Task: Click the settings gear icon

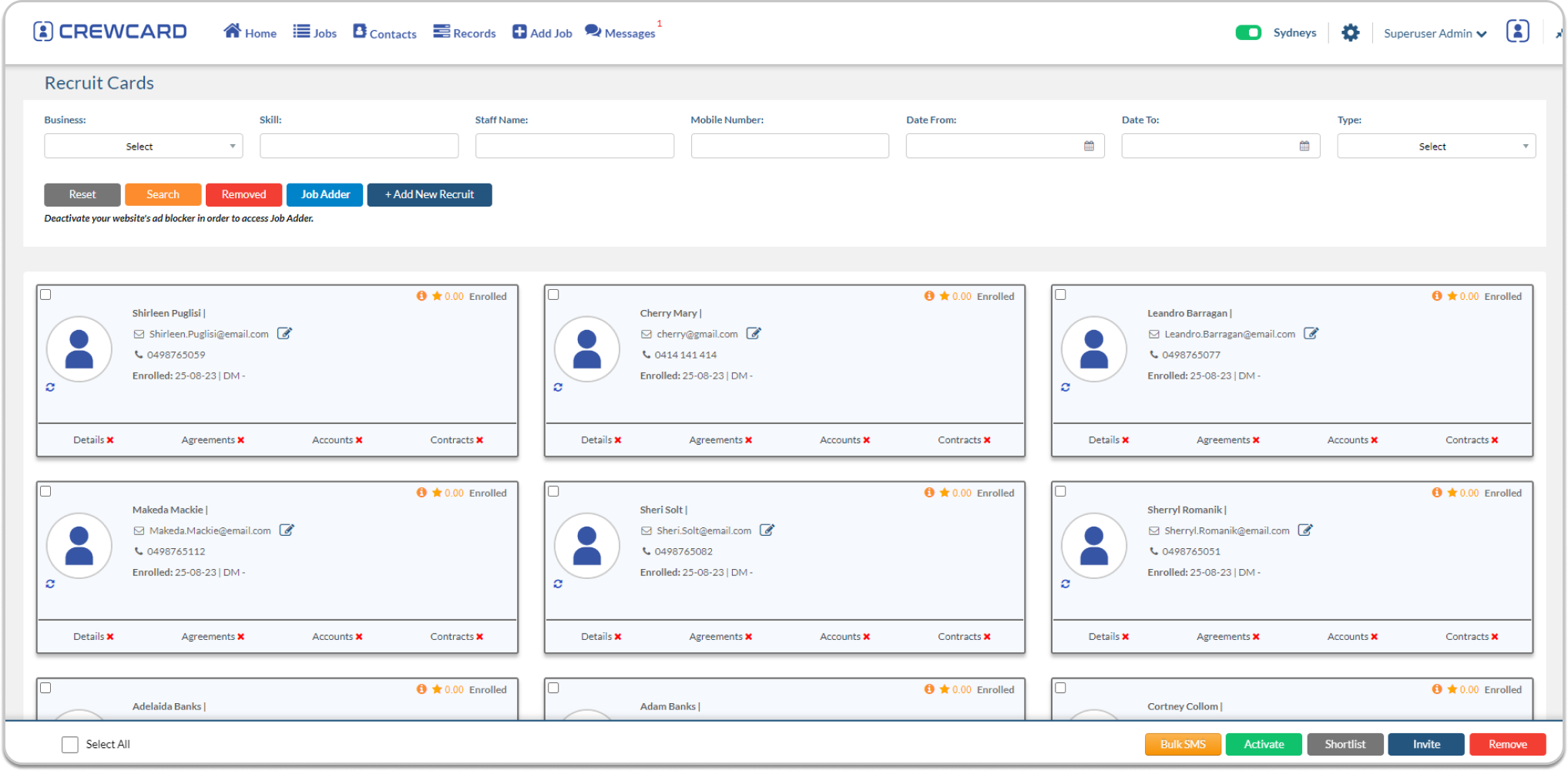Action: click(x=1351, y=32)
